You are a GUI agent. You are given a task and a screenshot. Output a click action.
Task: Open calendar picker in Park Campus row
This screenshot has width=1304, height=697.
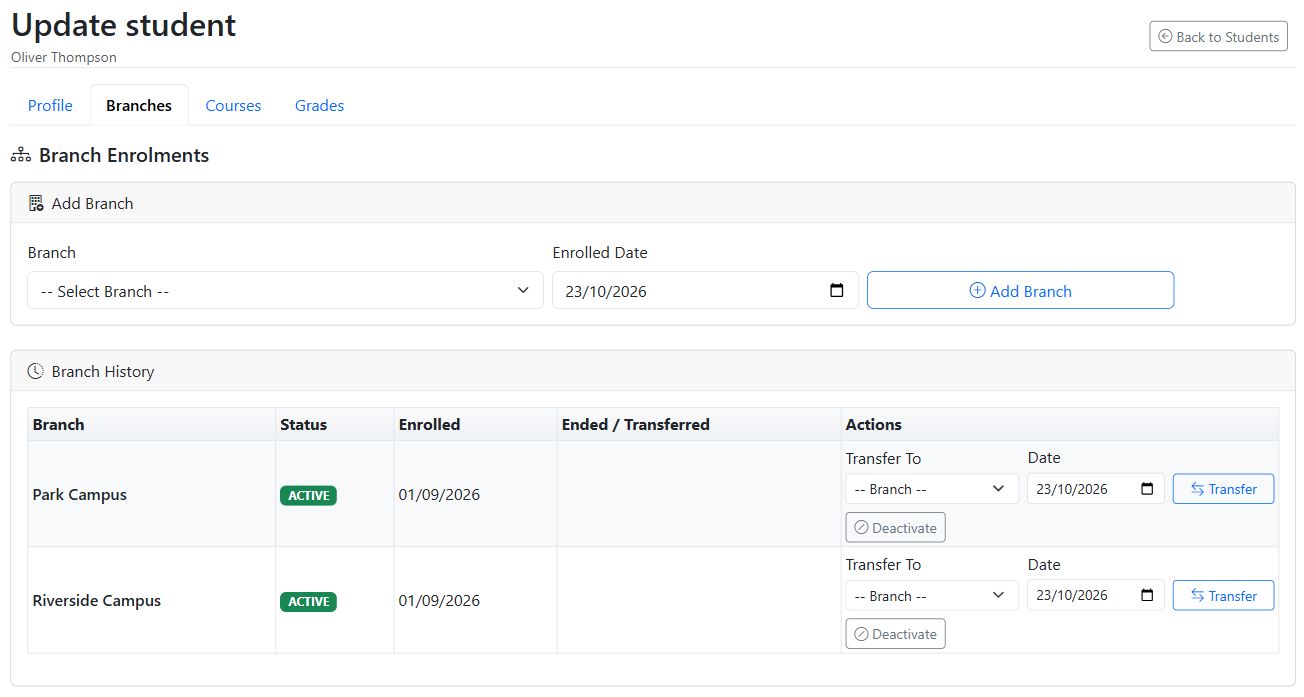tap(1147, 489)
